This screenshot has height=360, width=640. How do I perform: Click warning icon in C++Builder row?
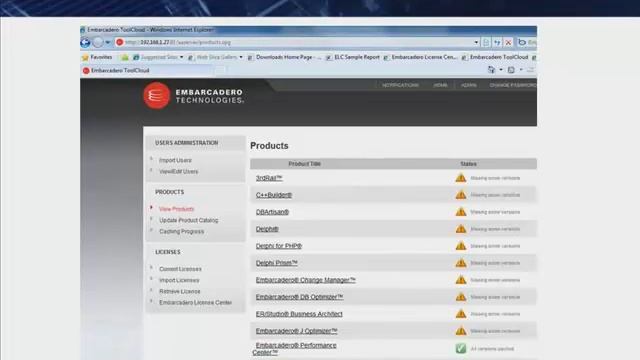pyautogui.click(x=461, y=195)
